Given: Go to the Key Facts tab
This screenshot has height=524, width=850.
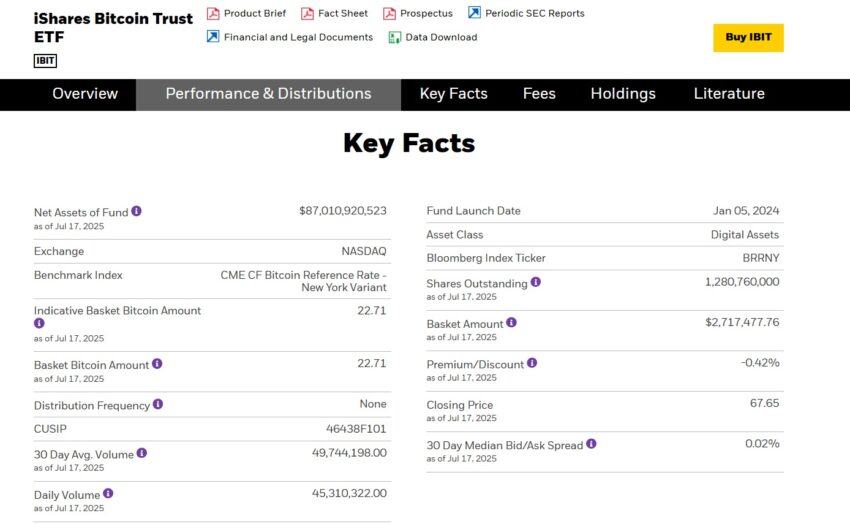Looking at the screenshot, I should point(454,94).
